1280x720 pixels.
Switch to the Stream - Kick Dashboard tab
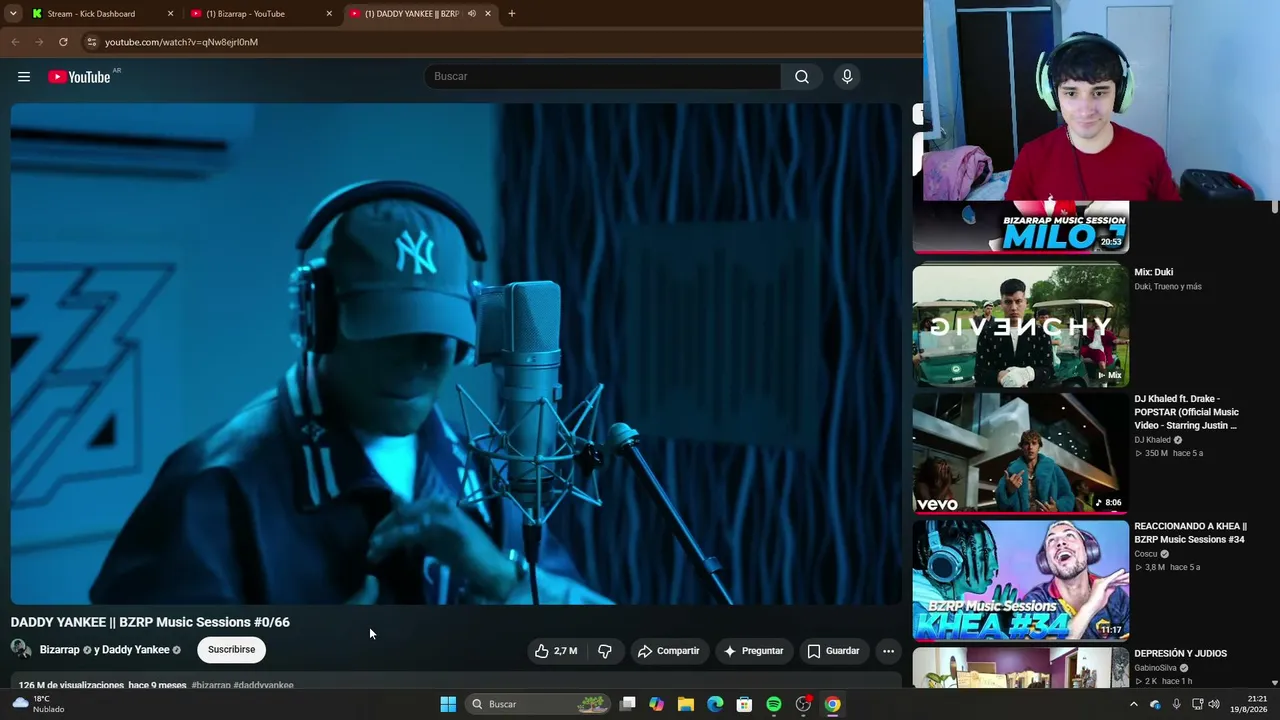click(x=100, y=14)
